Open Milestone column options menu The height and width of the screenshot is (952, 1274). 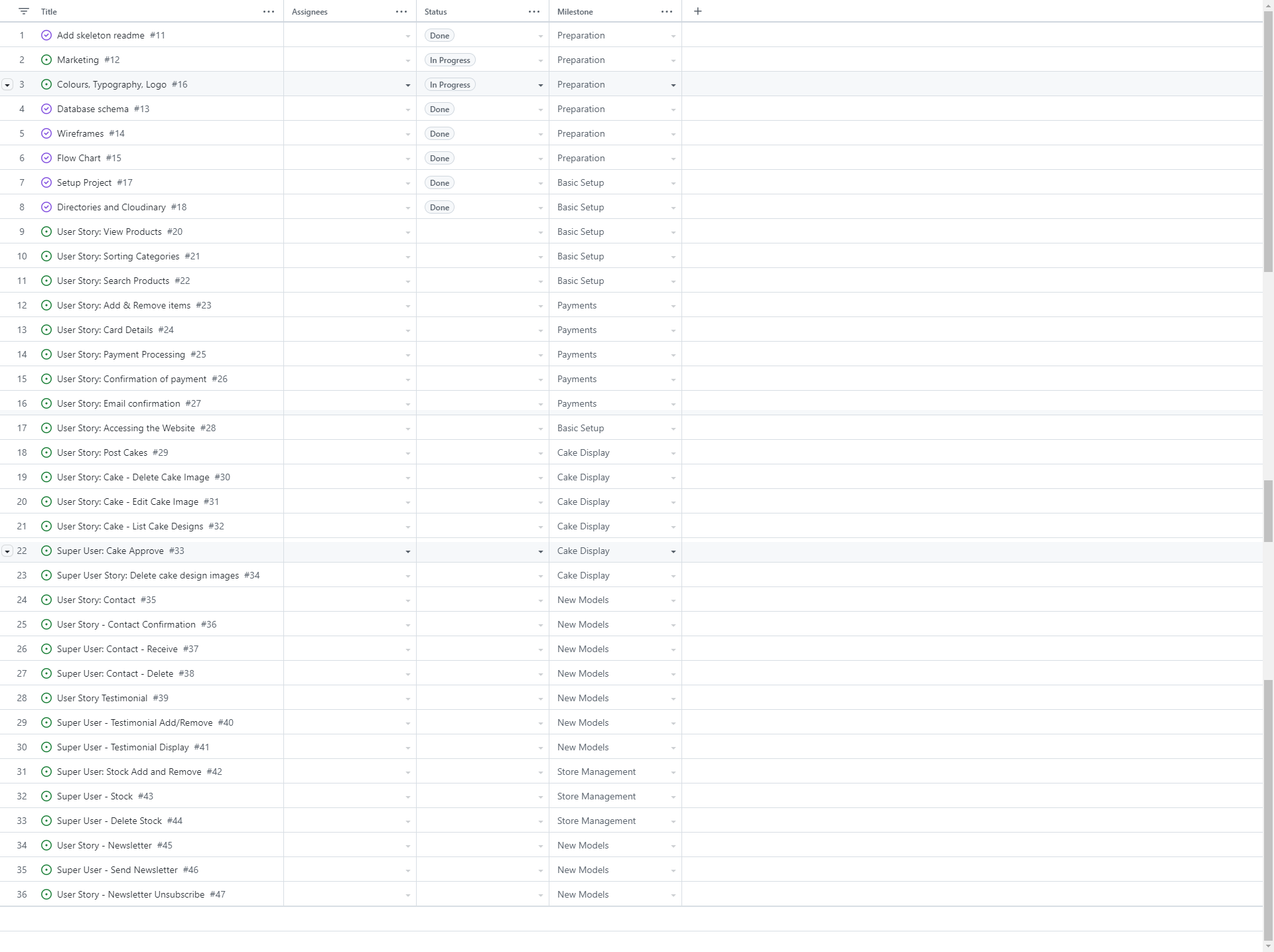pyautogui.click(x=667, y=11)
